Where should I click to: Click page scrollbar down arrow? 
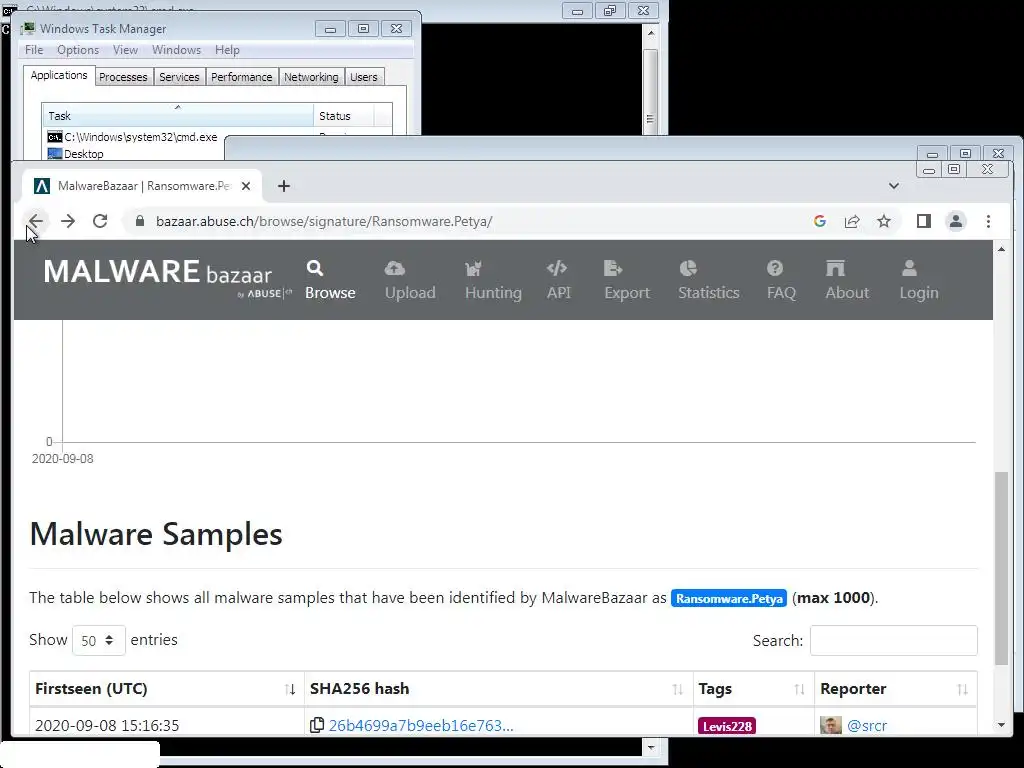pyautogui.click(x=1001, y=725)
